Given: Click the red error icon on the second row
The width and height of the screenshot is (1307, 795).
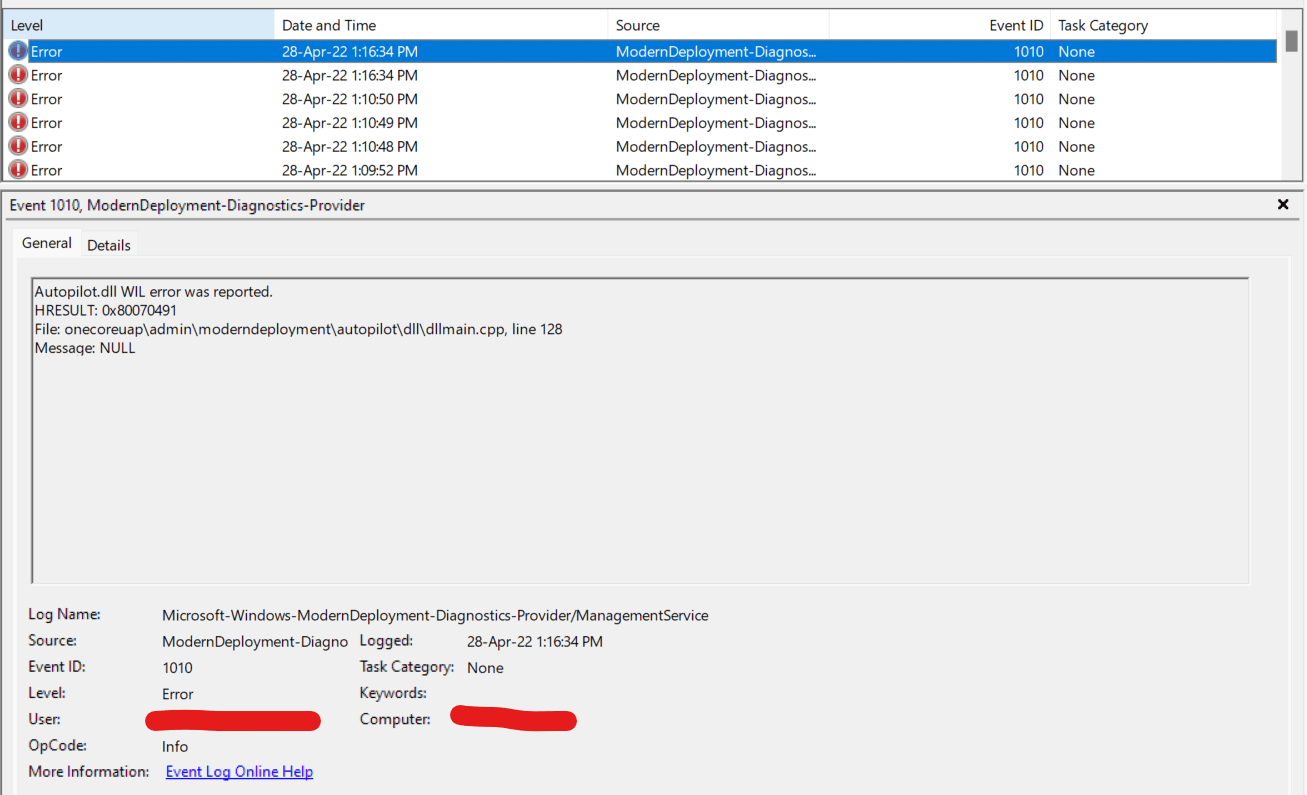Looking at the screenshot, I should [18, 75].
